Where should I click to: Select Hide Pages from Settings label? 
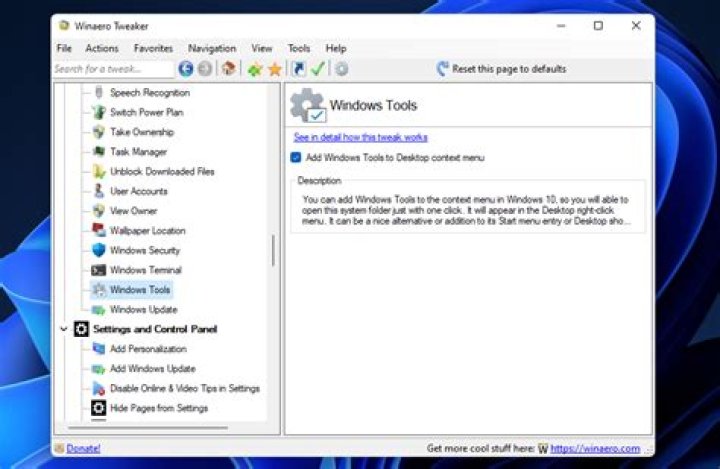[x=159, y=408]
